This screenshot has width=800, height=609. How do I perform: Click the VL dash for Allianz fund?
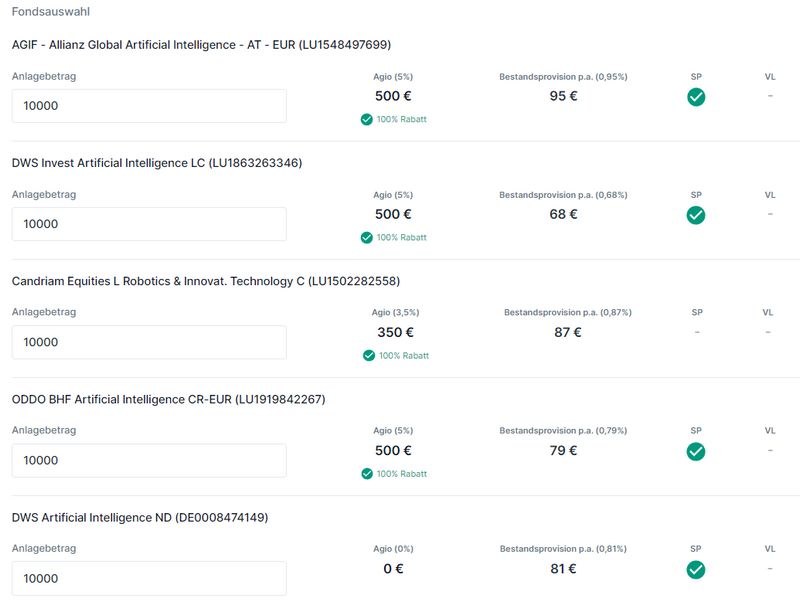[x=770, y=96]
